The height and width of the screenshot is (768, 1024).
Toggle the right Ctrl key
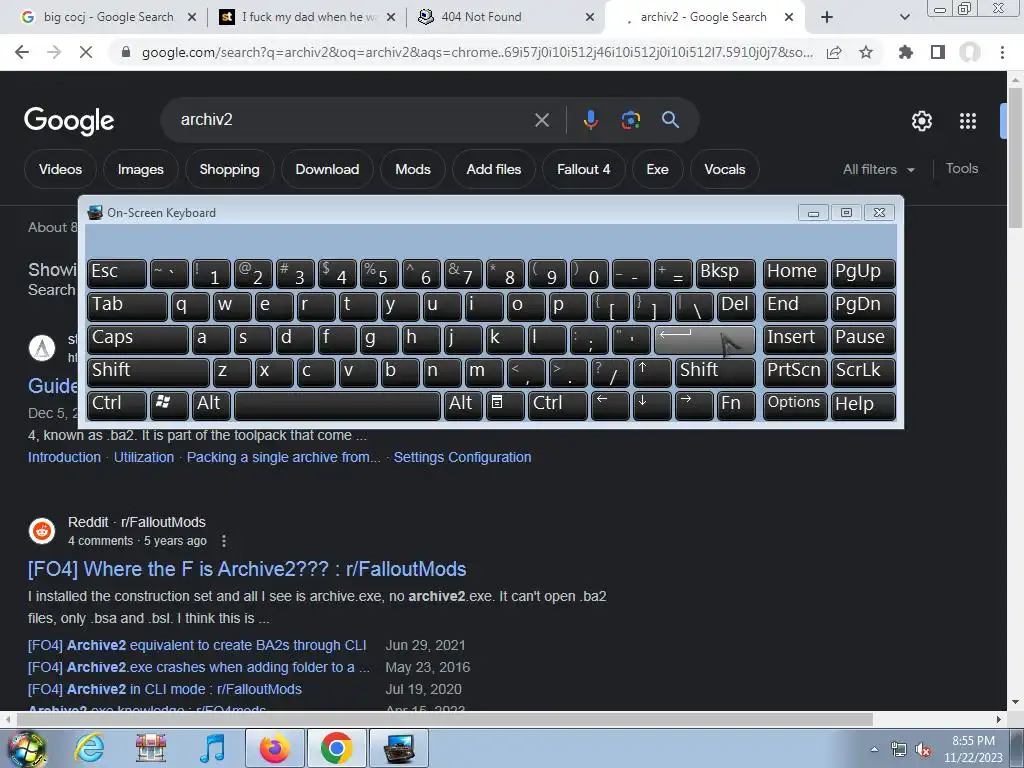click(557, 404)
